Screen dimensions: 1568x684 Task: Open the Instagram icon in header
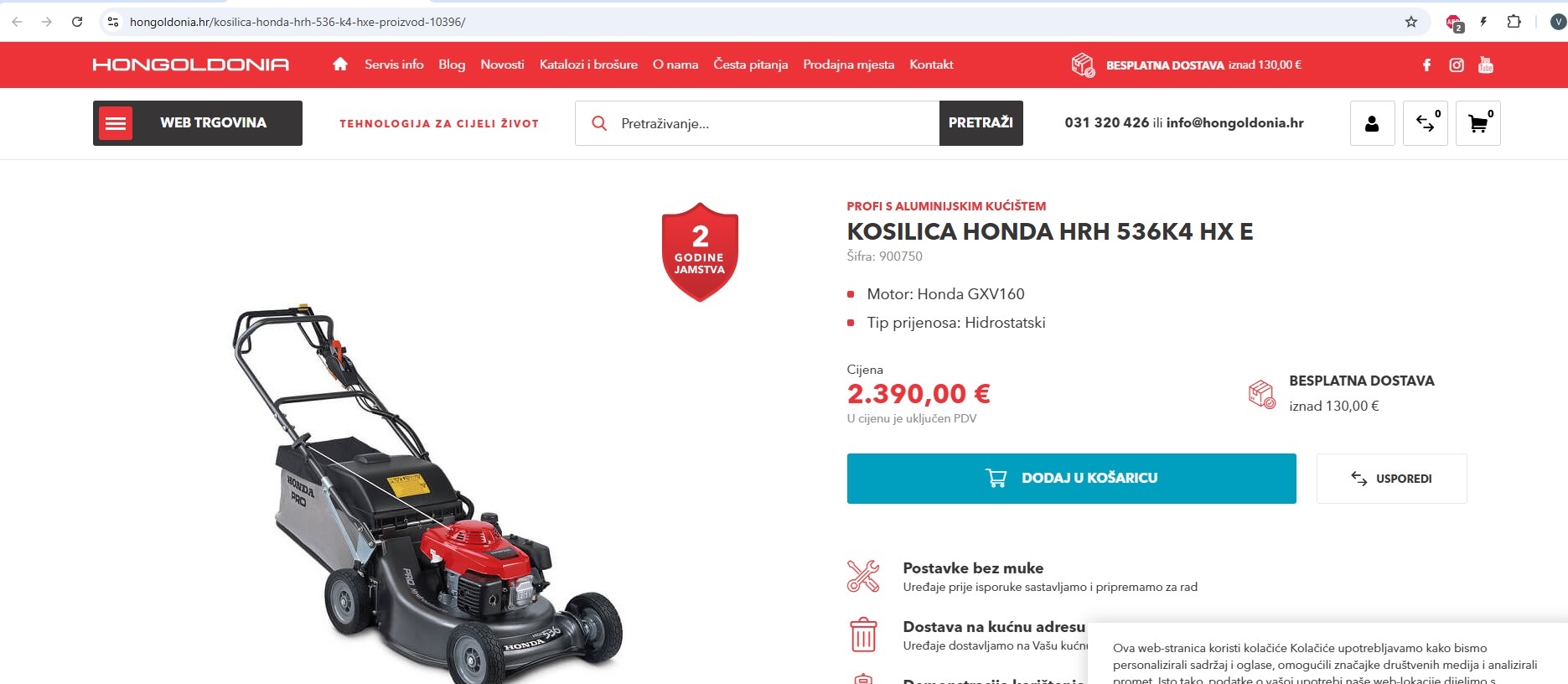[x=1457, y=65]
